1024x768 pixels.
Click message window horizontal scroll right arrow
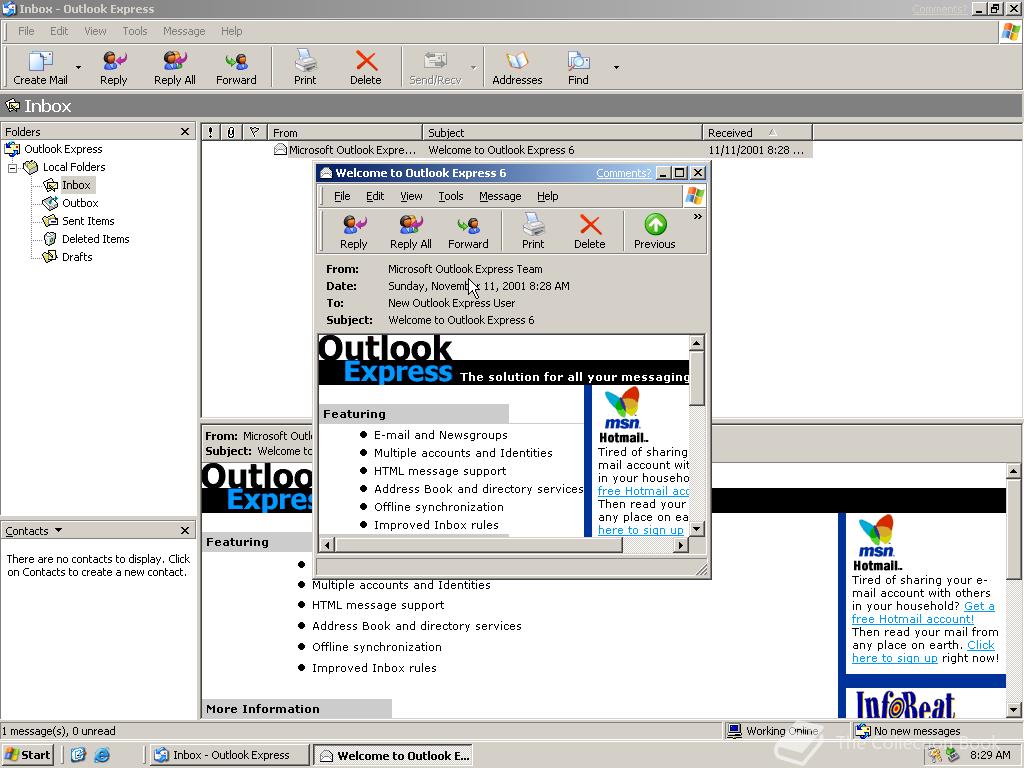[x=680, y=545]
